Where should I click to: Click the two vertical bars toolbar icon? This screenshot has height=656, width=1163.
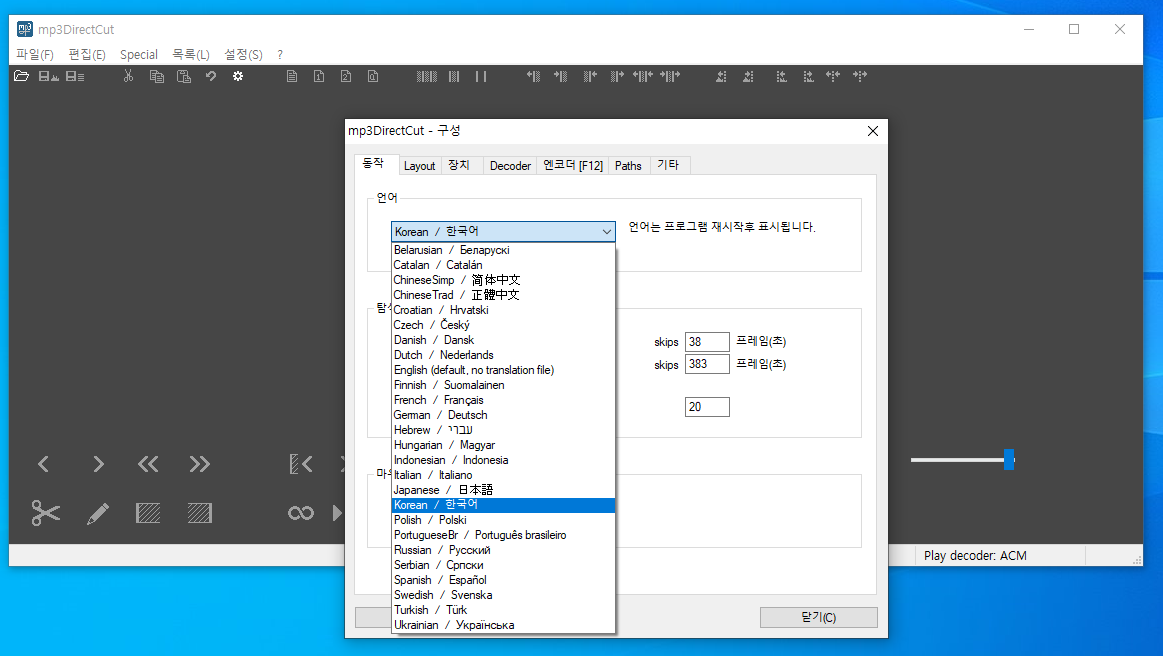coord(481,76)
